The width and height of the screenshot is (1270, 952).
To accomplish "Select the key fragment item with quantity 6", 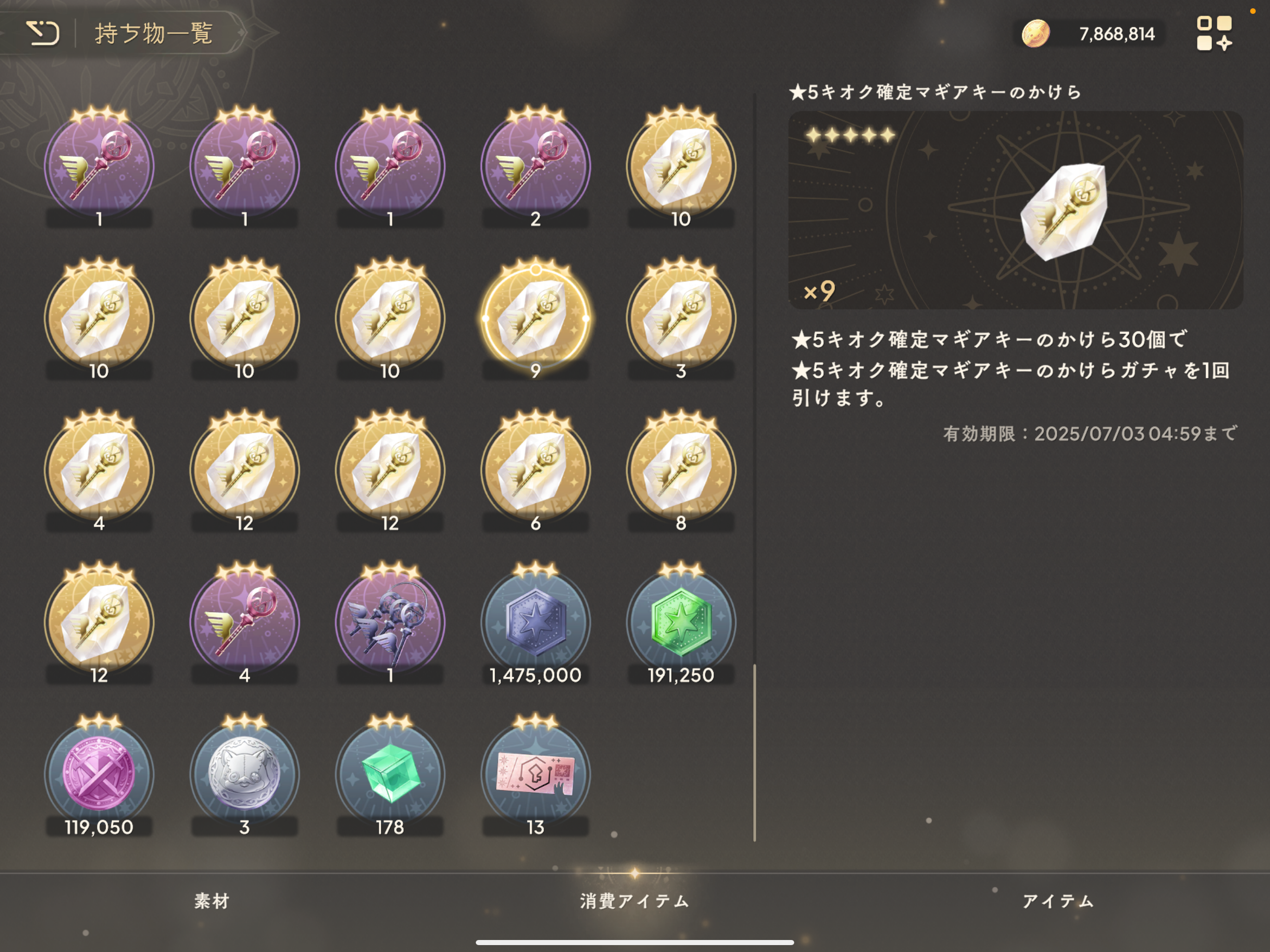I will tap(535, 472).
